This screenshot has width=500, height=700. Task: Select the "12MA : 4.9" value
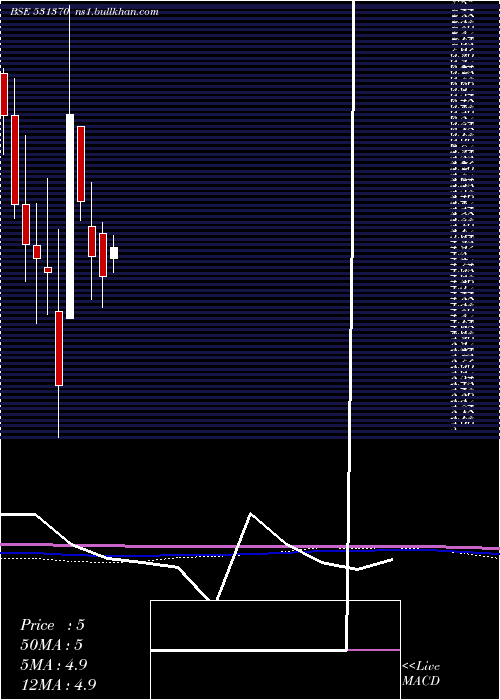(58, 684)
